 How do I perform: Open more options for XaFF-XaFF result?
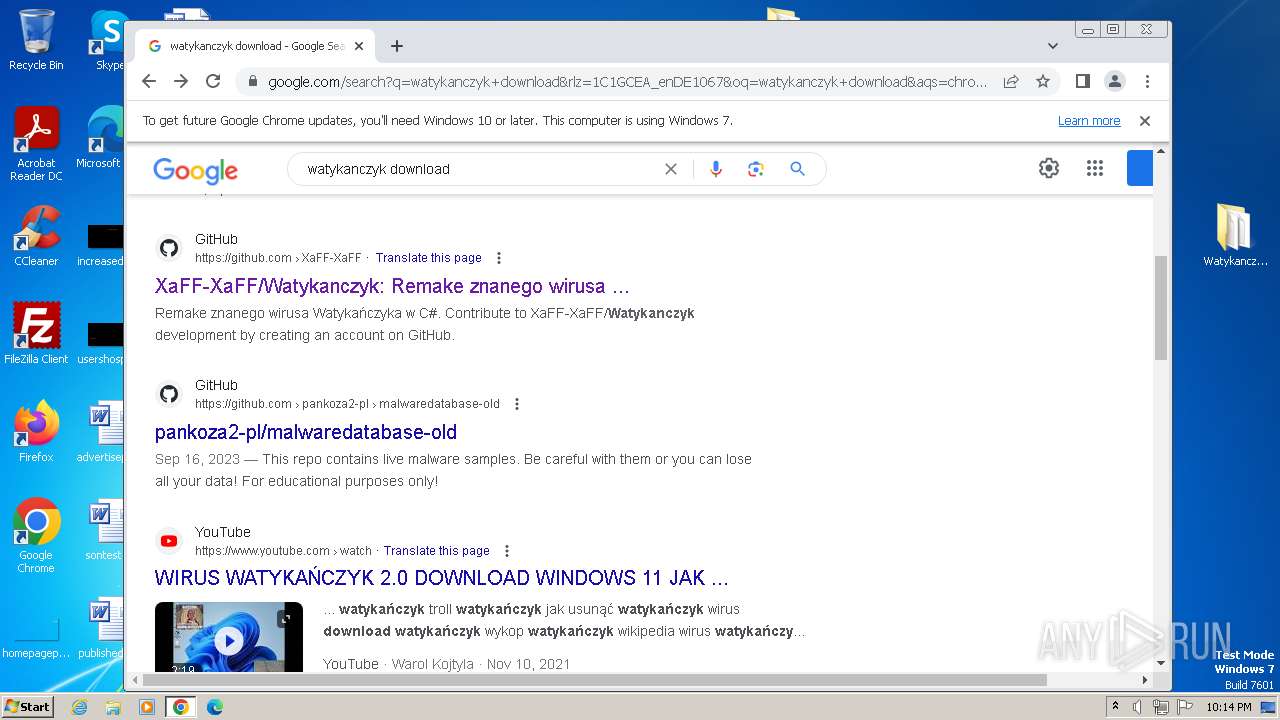(x=499, y=258)
